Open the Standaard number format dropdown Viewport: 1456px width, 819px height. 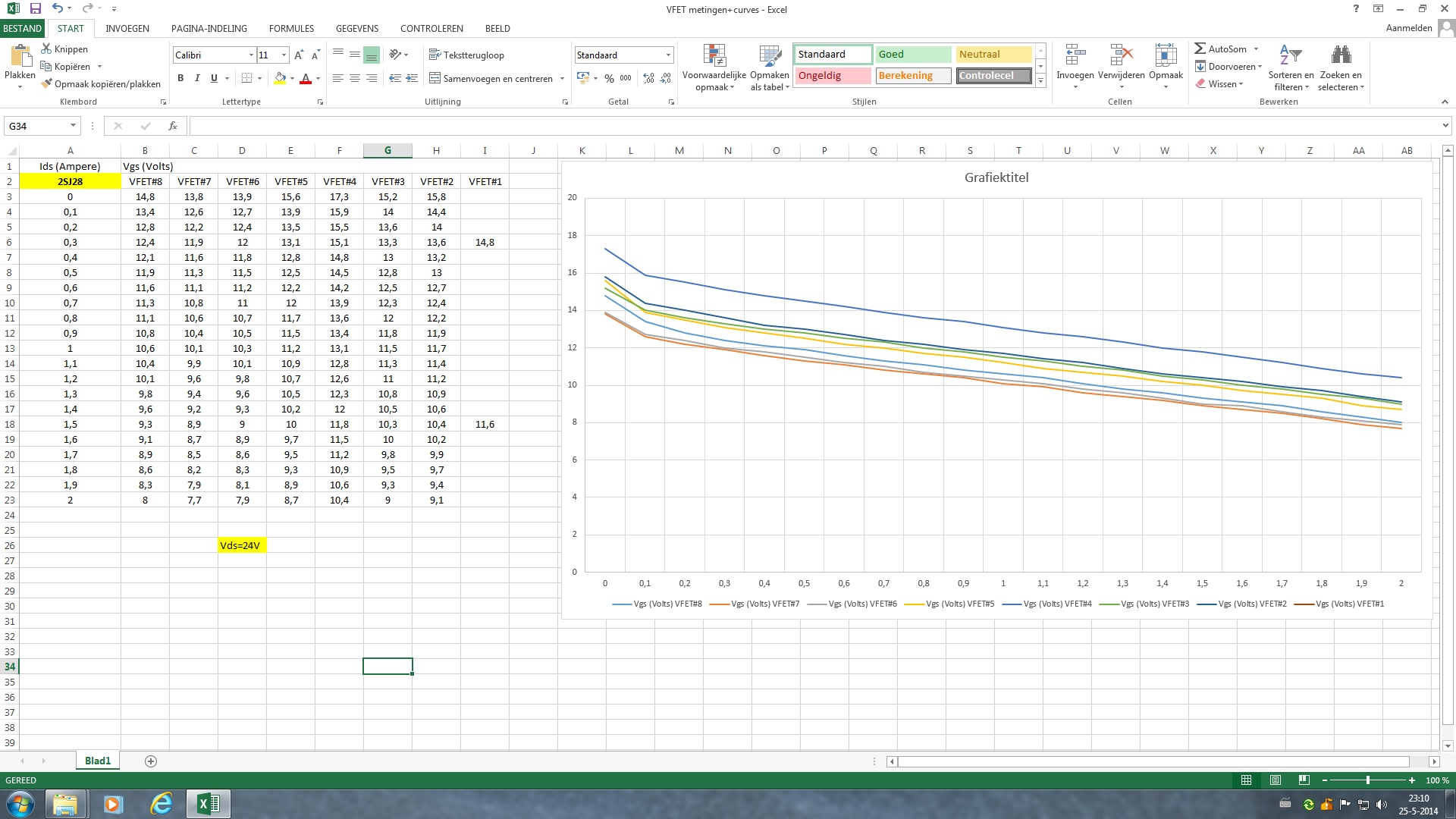668,55
